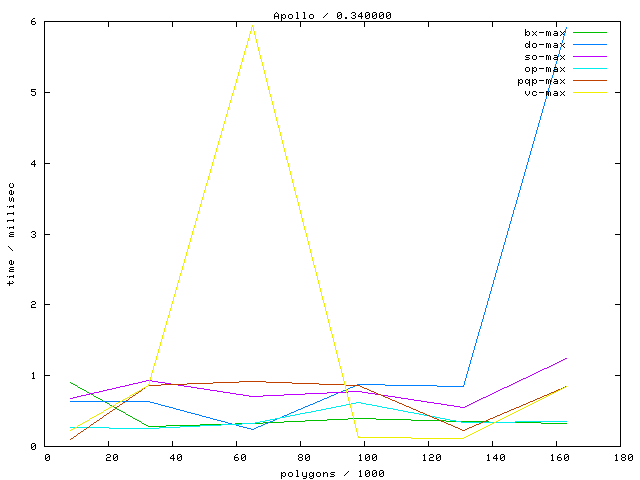Click the cyan line sample beside op-max
The image size is (640, 480).
click(590, 69)
